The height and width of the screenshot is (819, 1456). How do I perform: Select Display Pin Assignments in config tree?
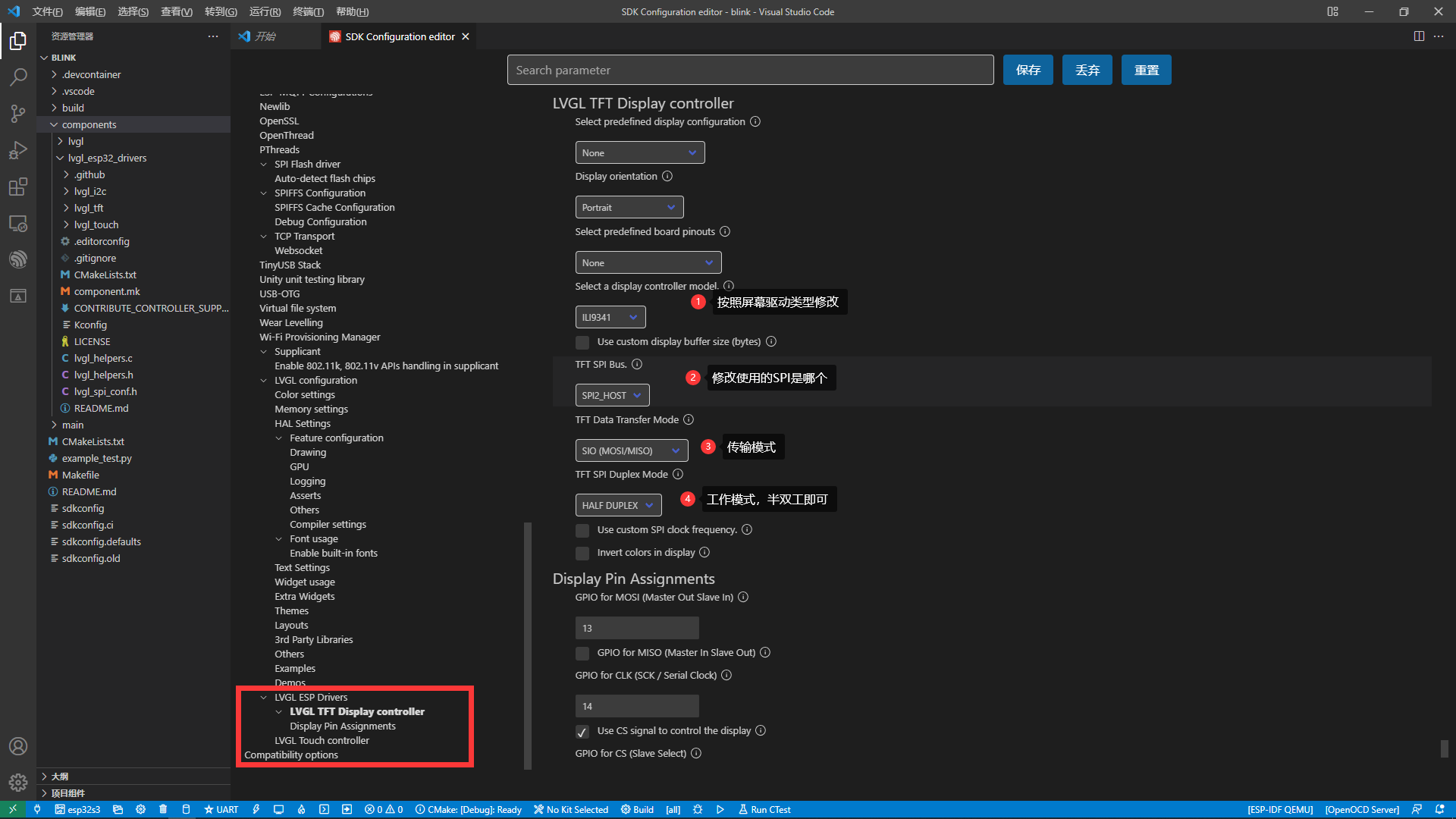(343, 726)
